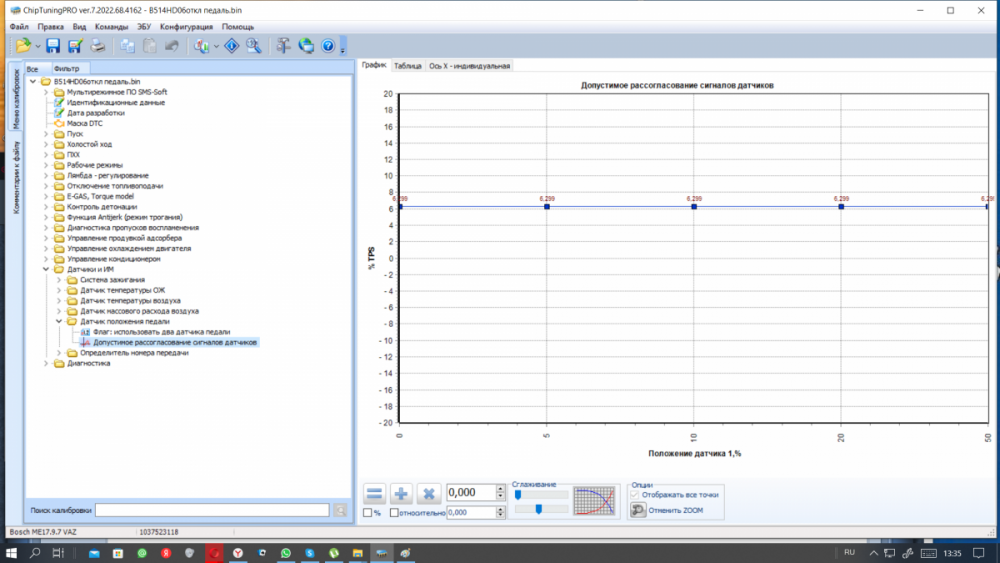Click the plus add-value button
Viewport: 1000px width, 563px height.
click(x=402, y=493)
